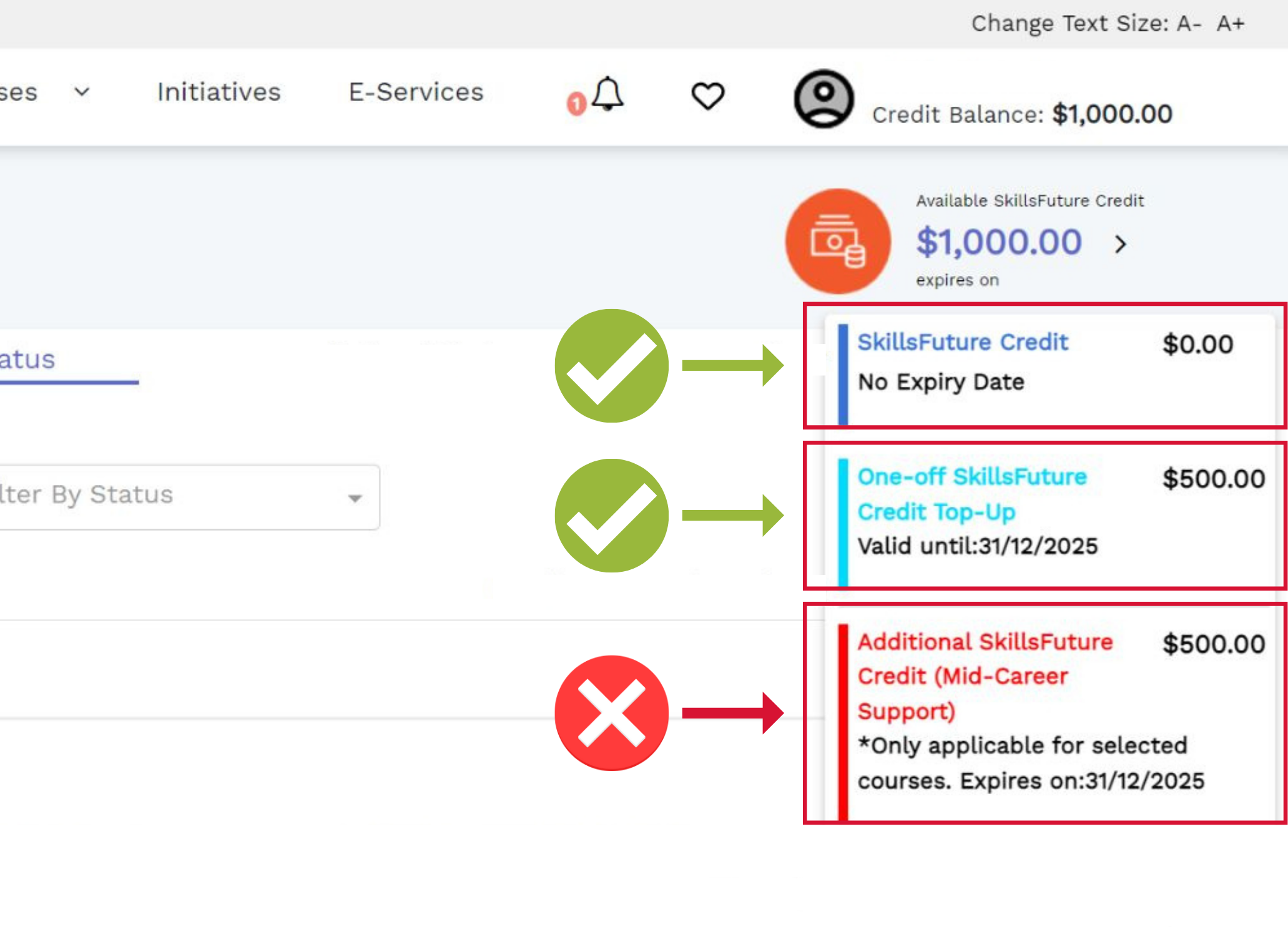The width and height of the screenshot is (1288, 927).
Task: Open the E-Services menu item
Action: (x=416, y=92)
